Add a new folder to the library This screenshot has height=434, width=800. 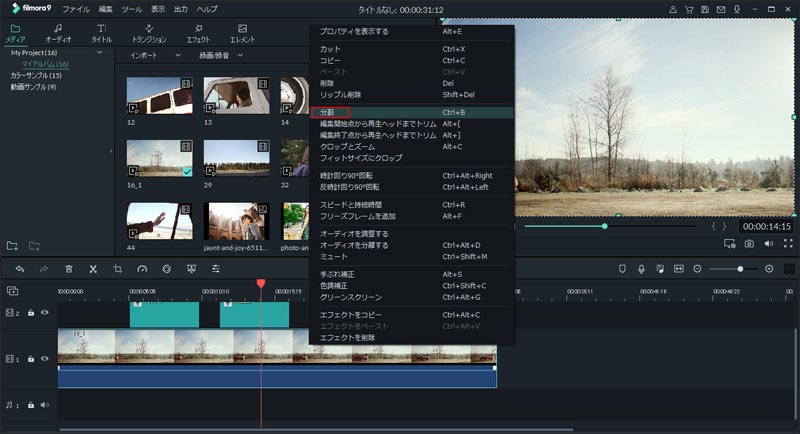pyautogui.click(x=13, y=246)
